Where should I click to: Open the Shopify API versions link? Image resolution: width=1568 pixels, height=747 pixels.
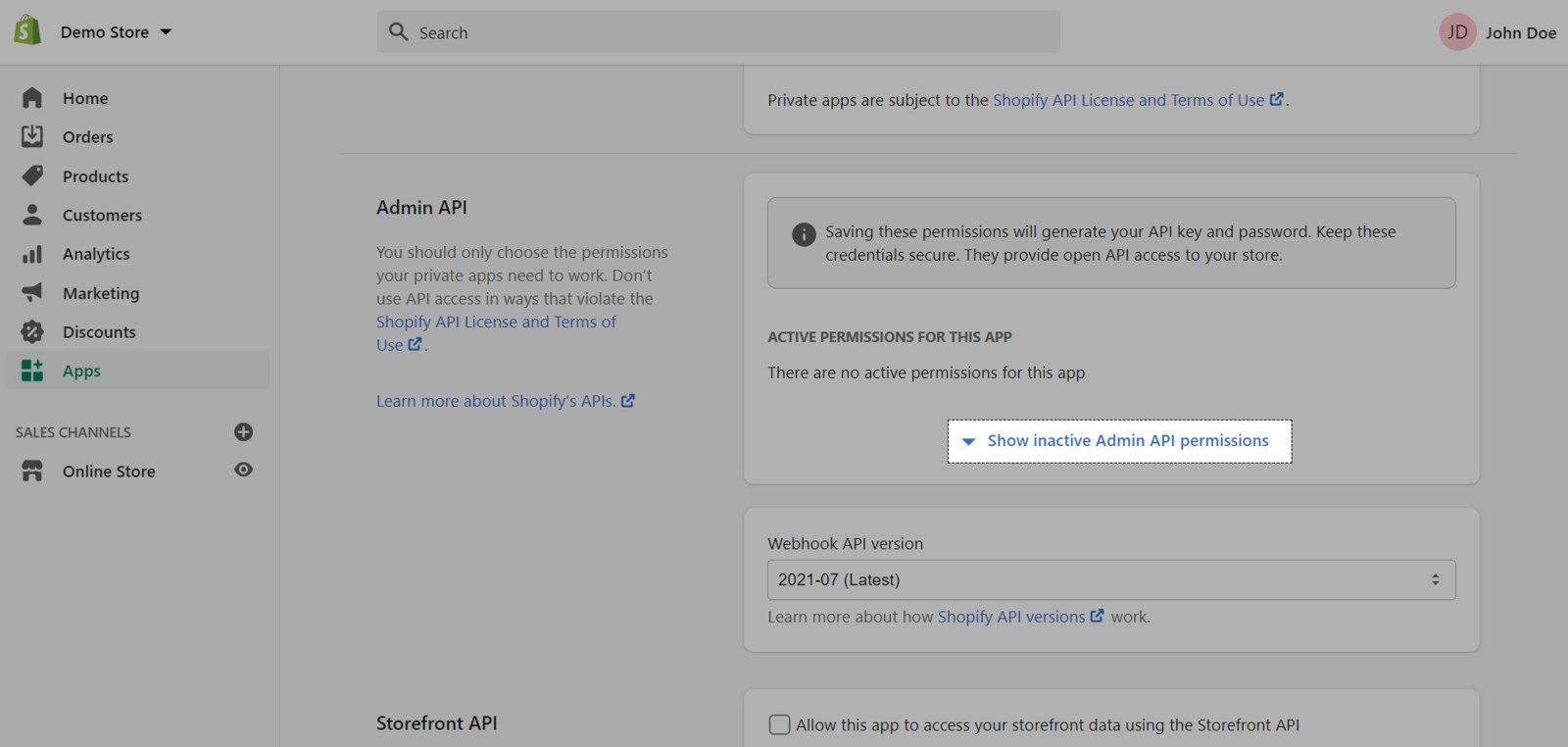1011,617
